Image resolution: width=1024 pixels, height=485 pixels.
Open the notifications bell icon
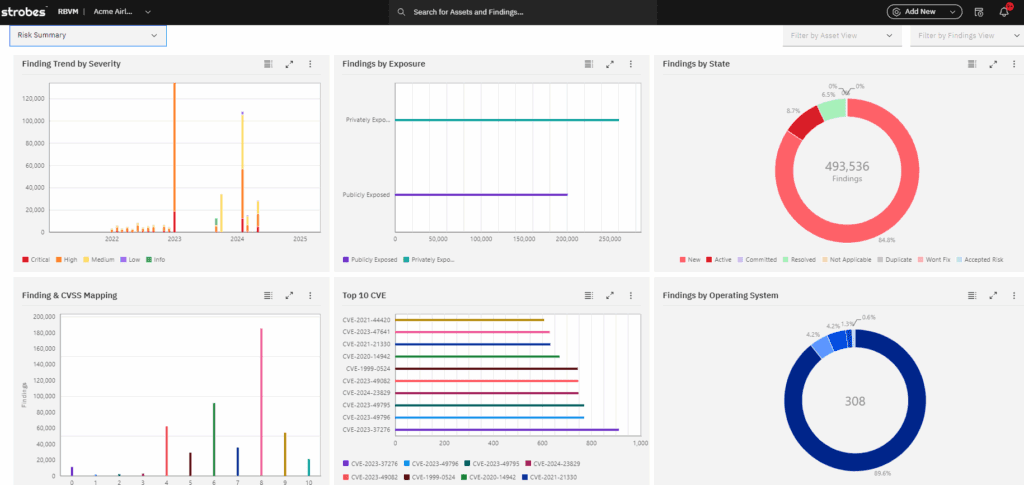pyautogui.click(x=1003, y=12)
